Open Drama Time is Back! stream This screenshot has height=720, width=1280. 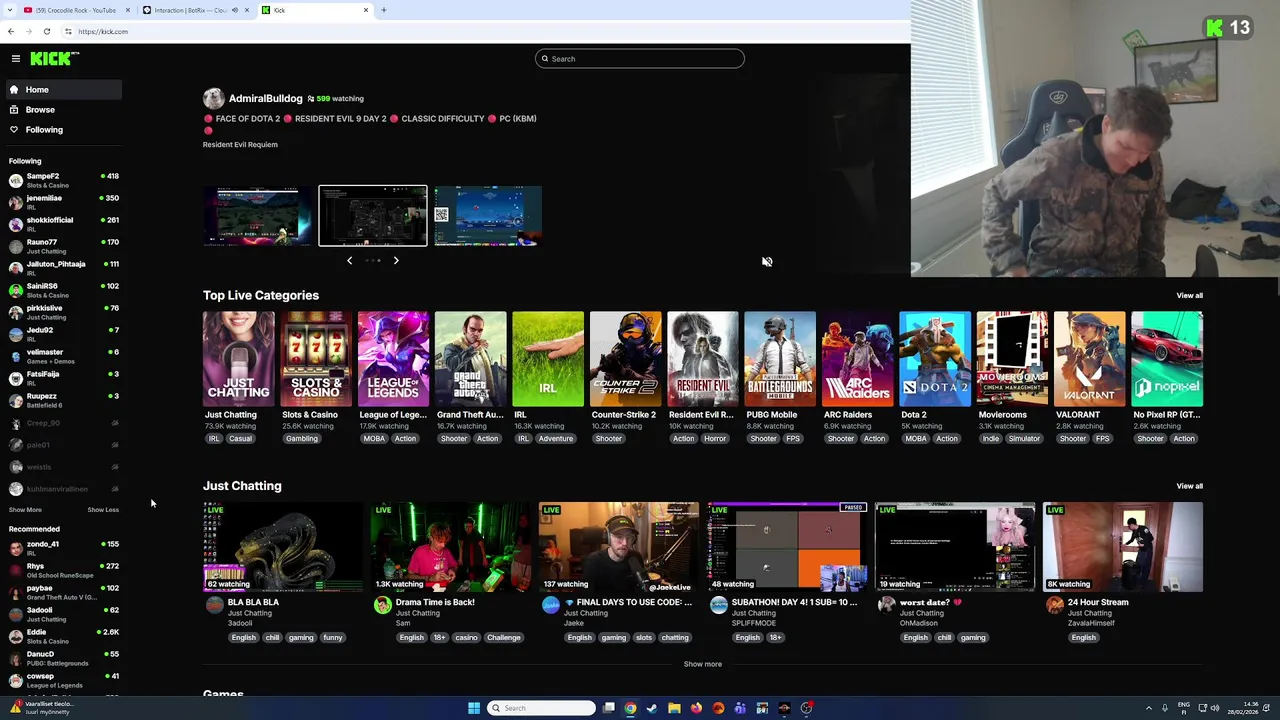tap(451, 547)
